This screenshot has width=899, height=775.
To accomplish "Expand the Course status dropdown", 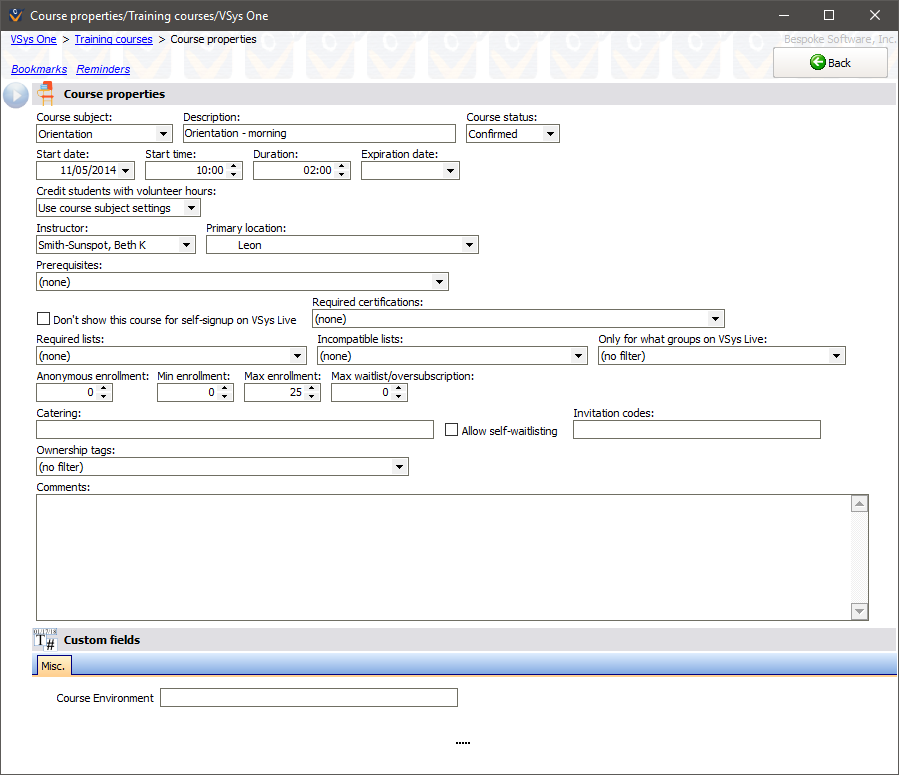I will 550,134.
